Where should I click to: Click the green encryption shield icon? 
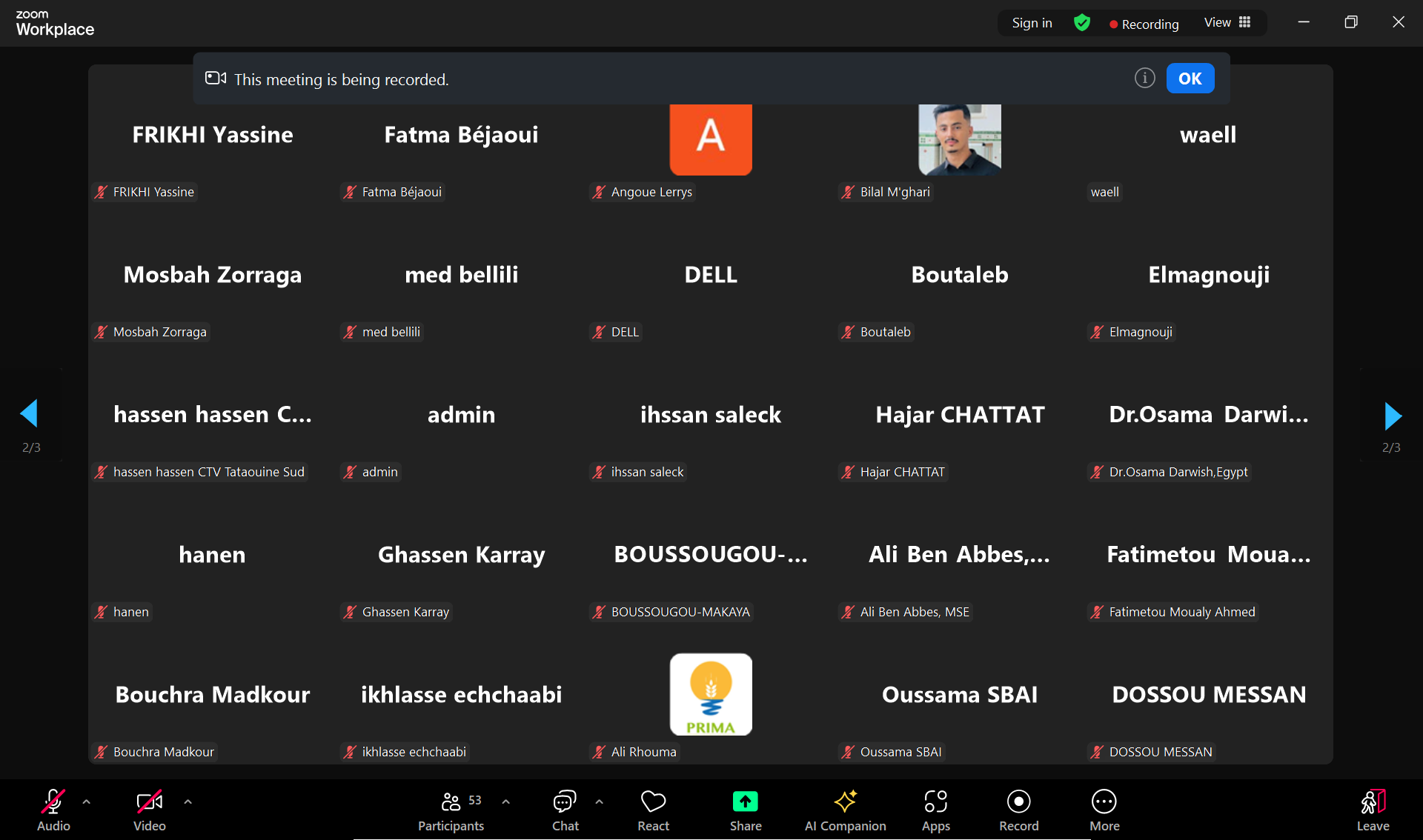pos(1081,23)
